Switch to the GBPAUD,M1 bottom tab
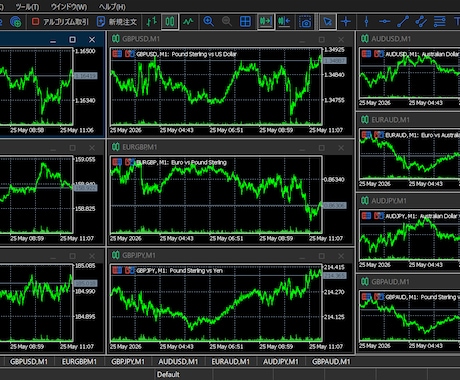Screen dimensions: 460x380 pyautogui.click(x=331, y=362)
